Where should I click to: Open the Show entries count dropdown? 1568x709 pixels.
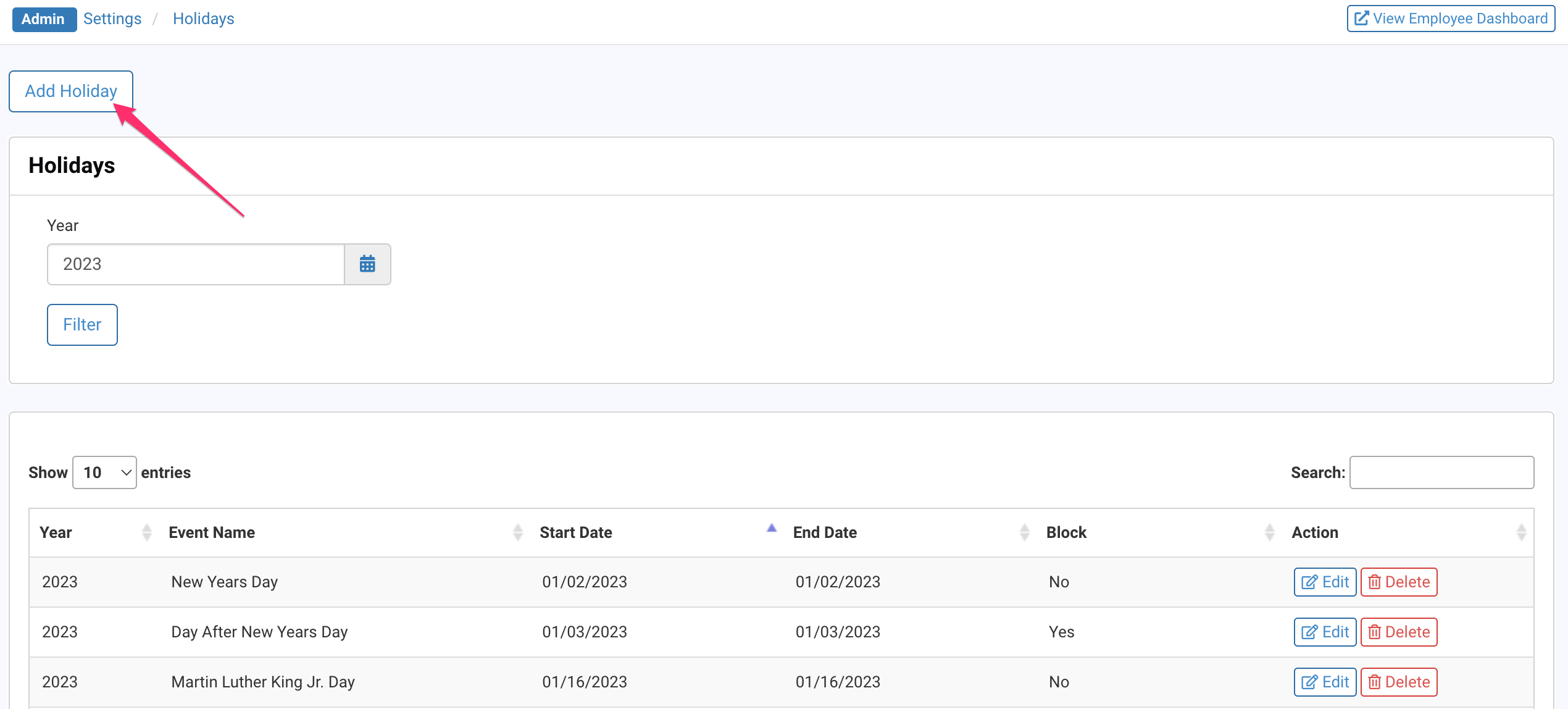click(104, 472)
